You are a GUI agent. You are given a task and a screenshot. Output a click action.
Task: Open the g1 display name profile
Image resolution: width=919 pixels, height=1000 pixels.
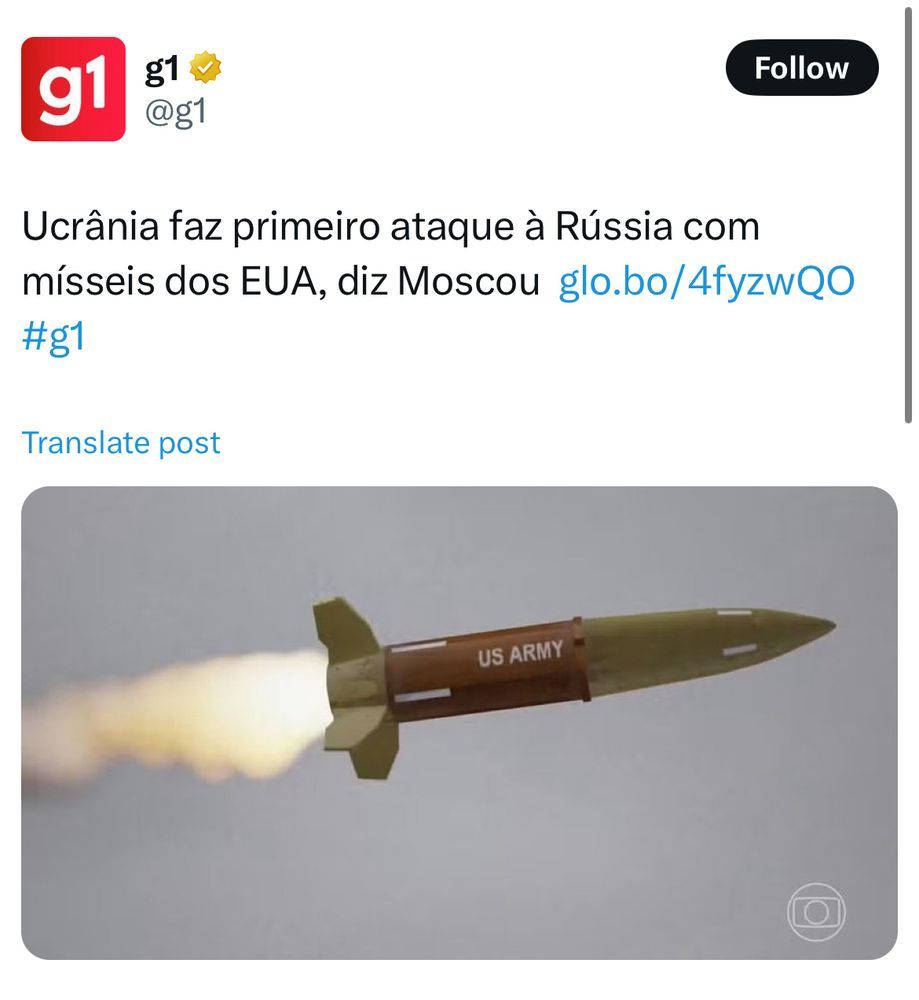coord(161,69)
